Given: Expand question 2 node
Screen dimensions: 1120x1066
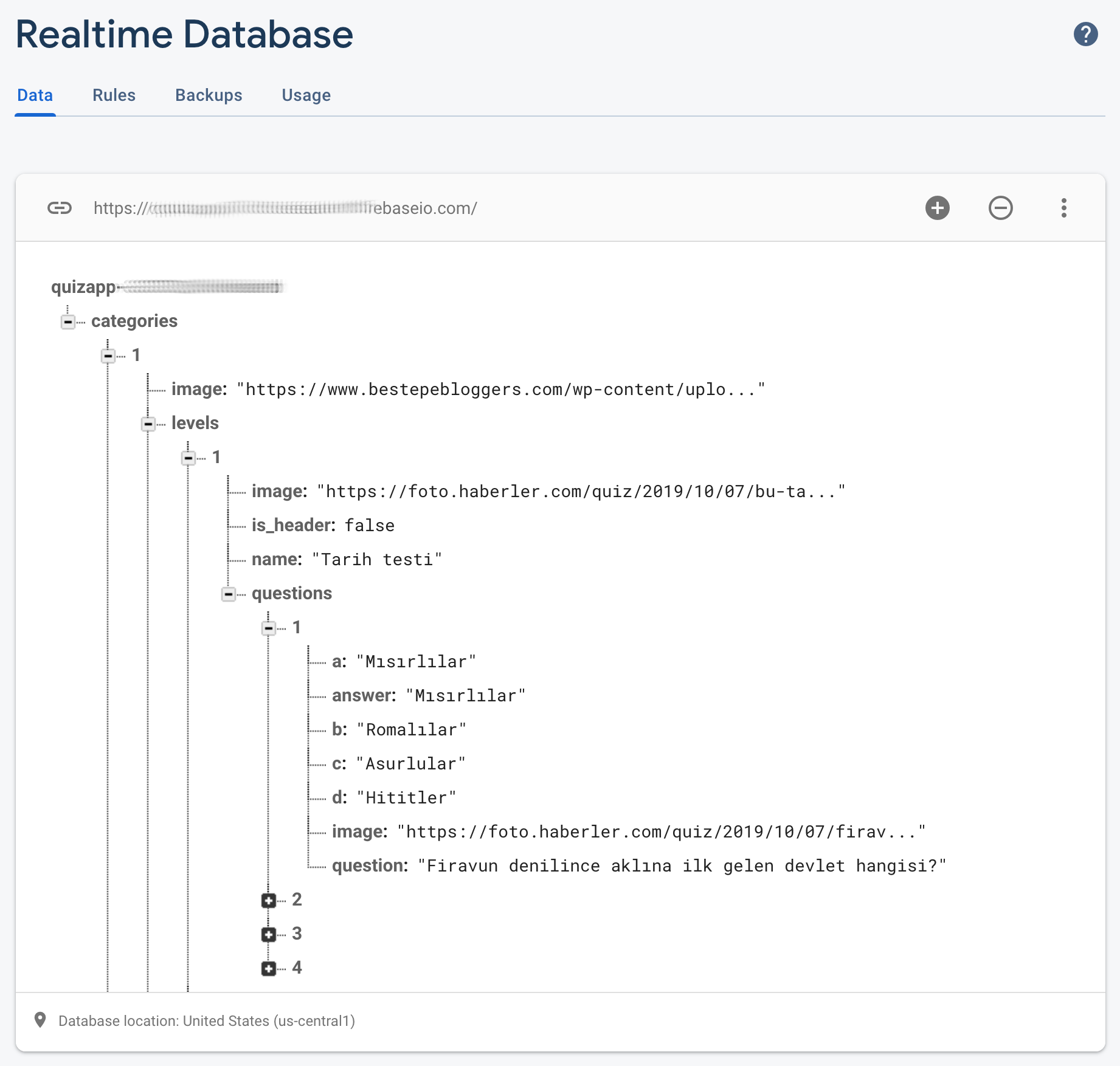Looking at the screenshot, I should 269,900.
